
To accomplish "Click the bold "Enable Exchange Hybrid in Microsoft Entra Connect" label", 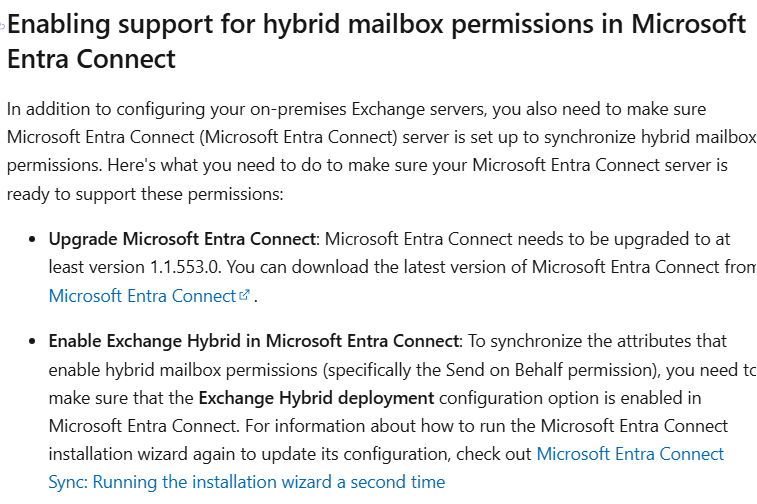I will [253, 341].
